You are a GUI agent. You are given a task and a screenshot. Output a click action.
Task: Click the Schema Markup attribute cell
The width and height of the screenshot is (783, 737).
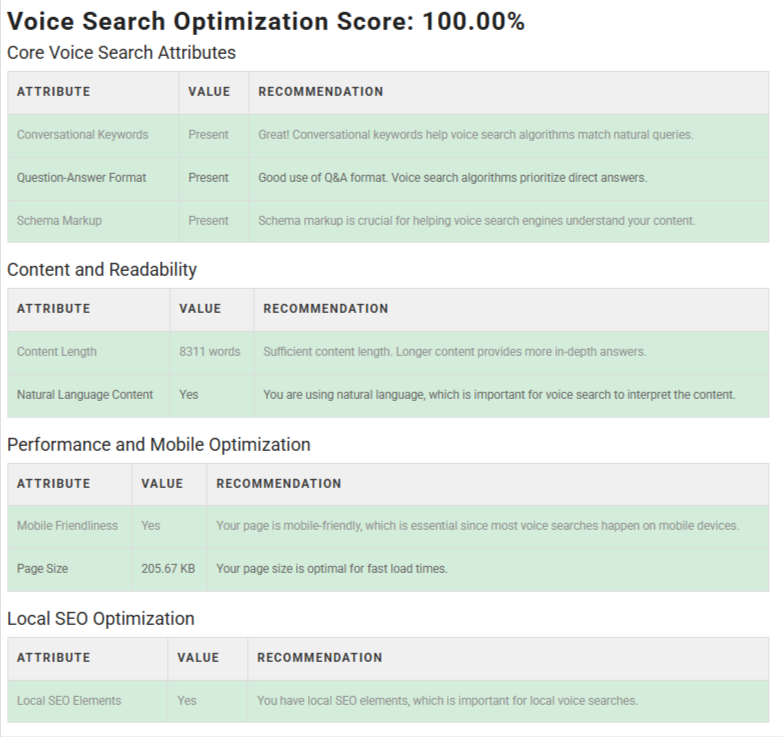click(x=59, y=221)
